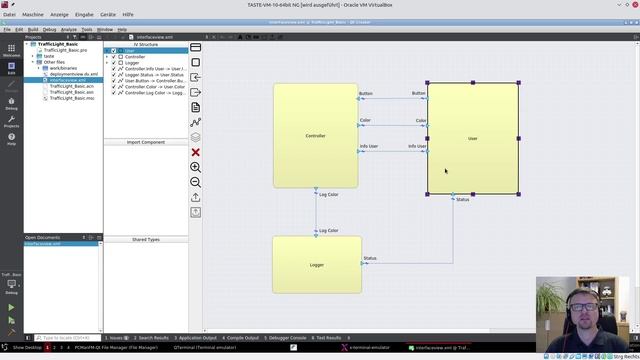Expand the Controller node in IV Structure
Screen dimensions: 640x360
[107, 57]
